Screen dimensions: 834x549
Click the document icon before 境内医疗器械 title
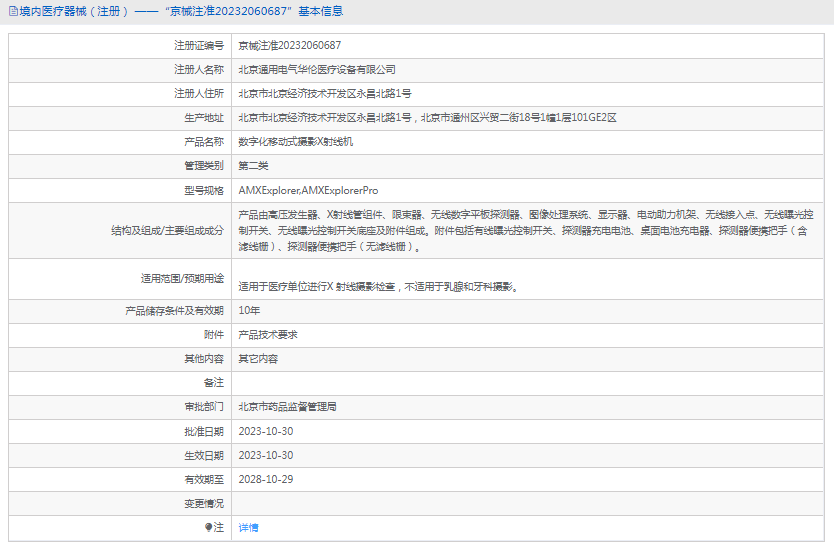pyautogui.click(x=13, y=11)
